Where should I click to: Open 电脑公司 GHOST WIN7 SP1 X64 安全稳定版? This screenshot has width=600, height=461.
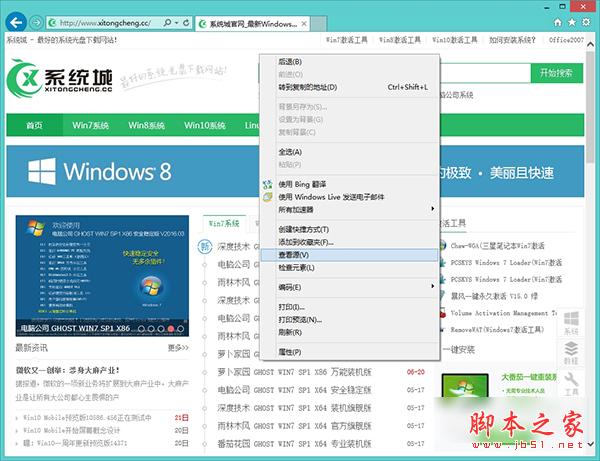[294, 390]
